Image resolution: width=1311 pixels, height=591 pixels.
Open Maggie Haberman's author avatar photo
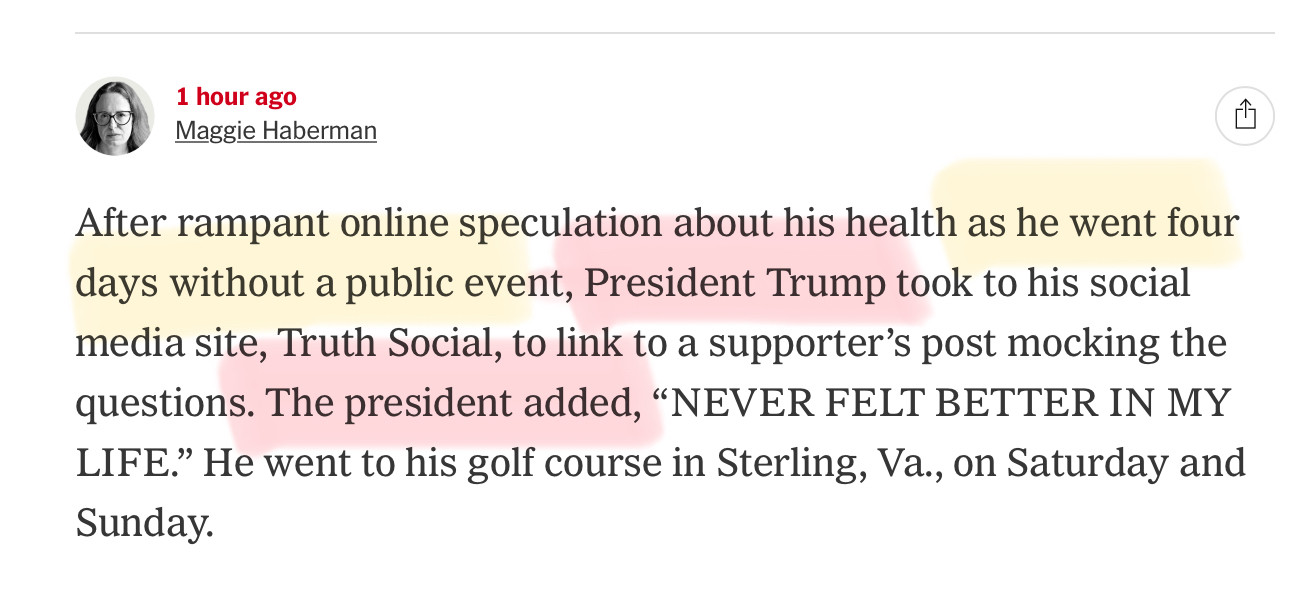click(x=115, y=116)
